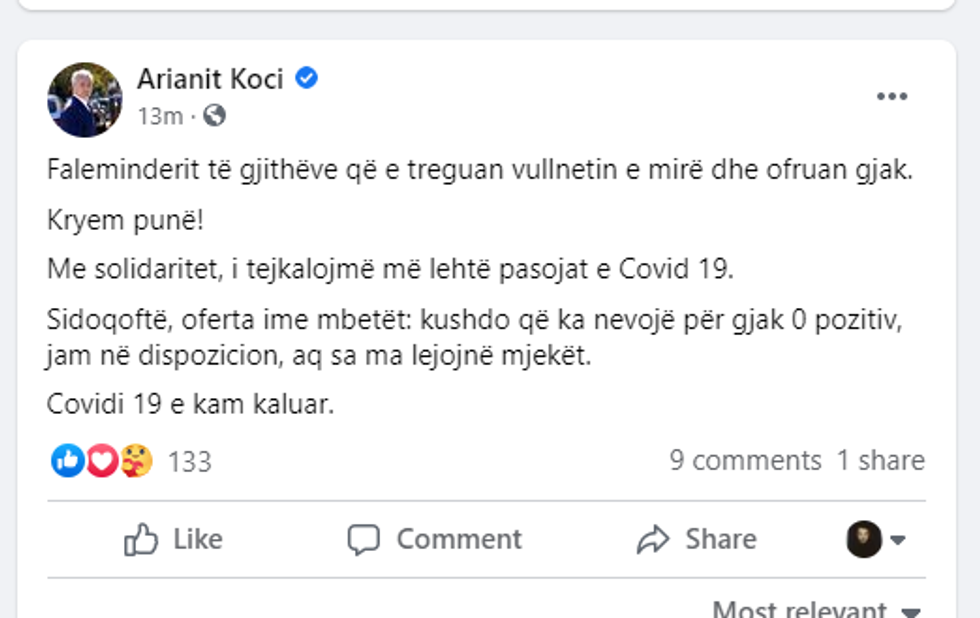Open Arianit Koci's profile picture

tap(84, 99)
